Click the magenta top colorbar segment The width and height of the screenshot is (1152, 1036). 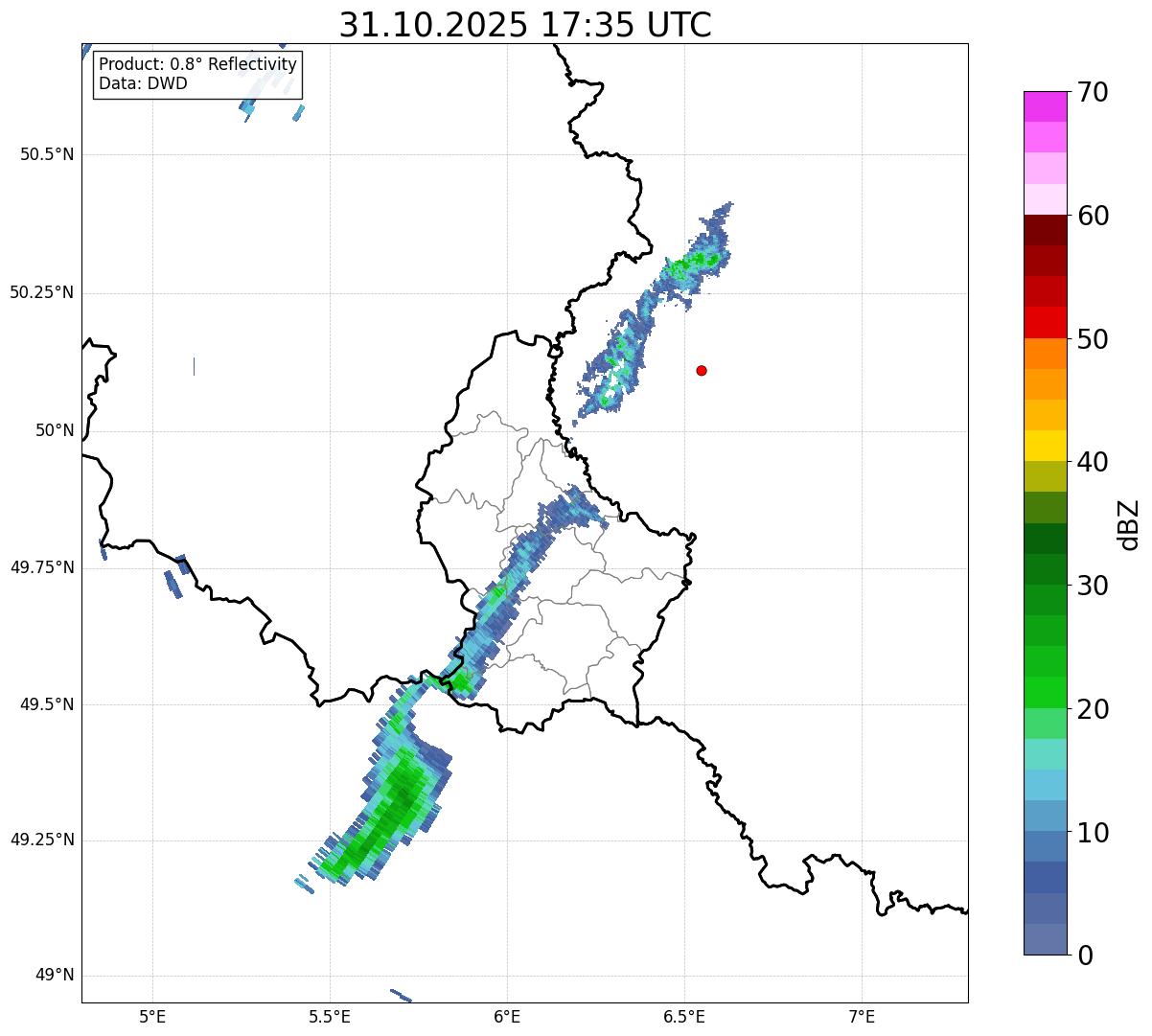(x=1045, y=106)
